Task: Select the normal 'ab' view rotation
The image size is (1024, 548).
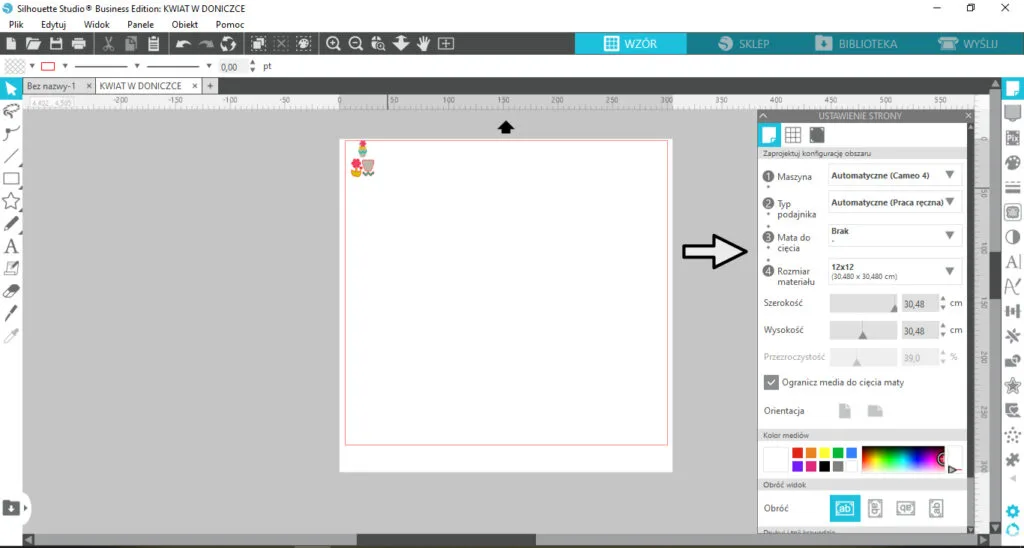Action: (x=844, y=508)
